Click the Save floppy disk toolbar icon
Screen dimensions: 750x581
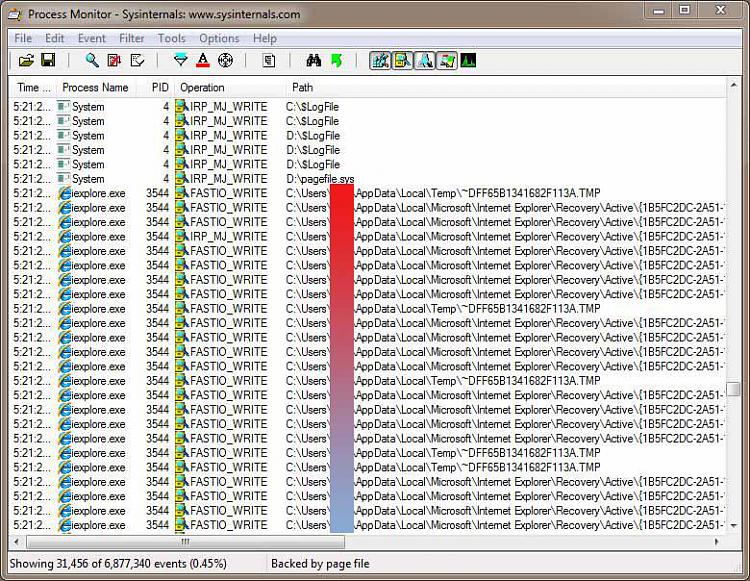[x=48, y=60]
